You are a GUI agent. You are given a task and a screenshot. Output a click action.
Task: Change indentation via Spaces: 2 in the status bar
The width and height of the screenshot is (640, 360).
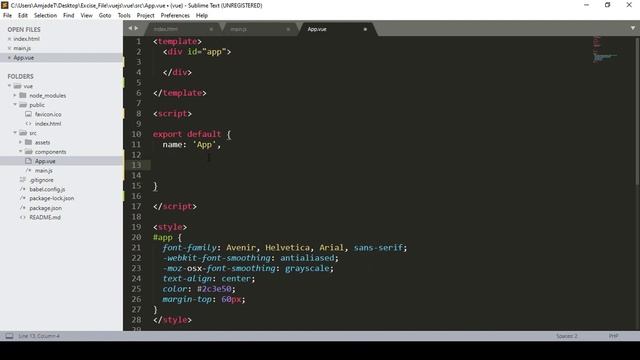click(567, 336)
